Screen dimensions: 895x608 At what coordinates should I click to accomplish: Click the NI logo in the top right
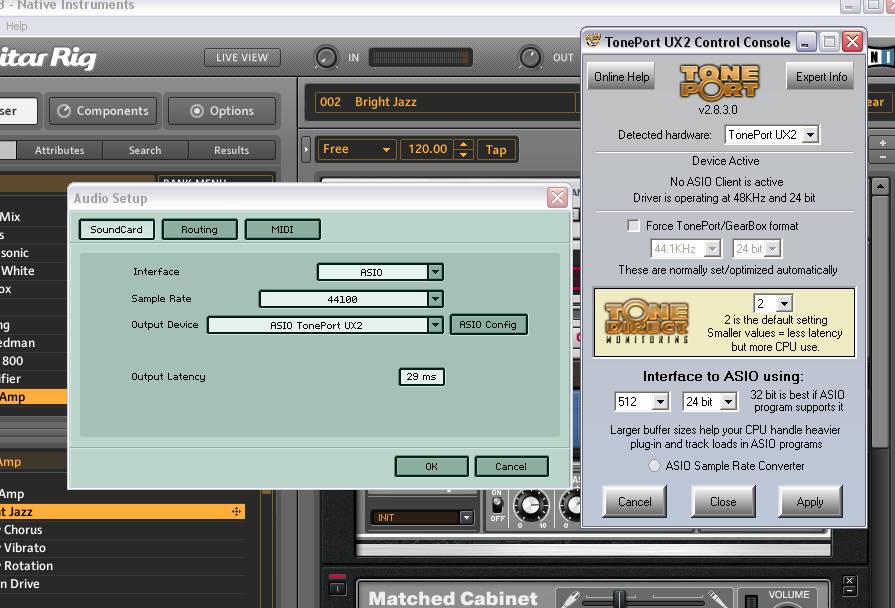[x=881, y=57]
